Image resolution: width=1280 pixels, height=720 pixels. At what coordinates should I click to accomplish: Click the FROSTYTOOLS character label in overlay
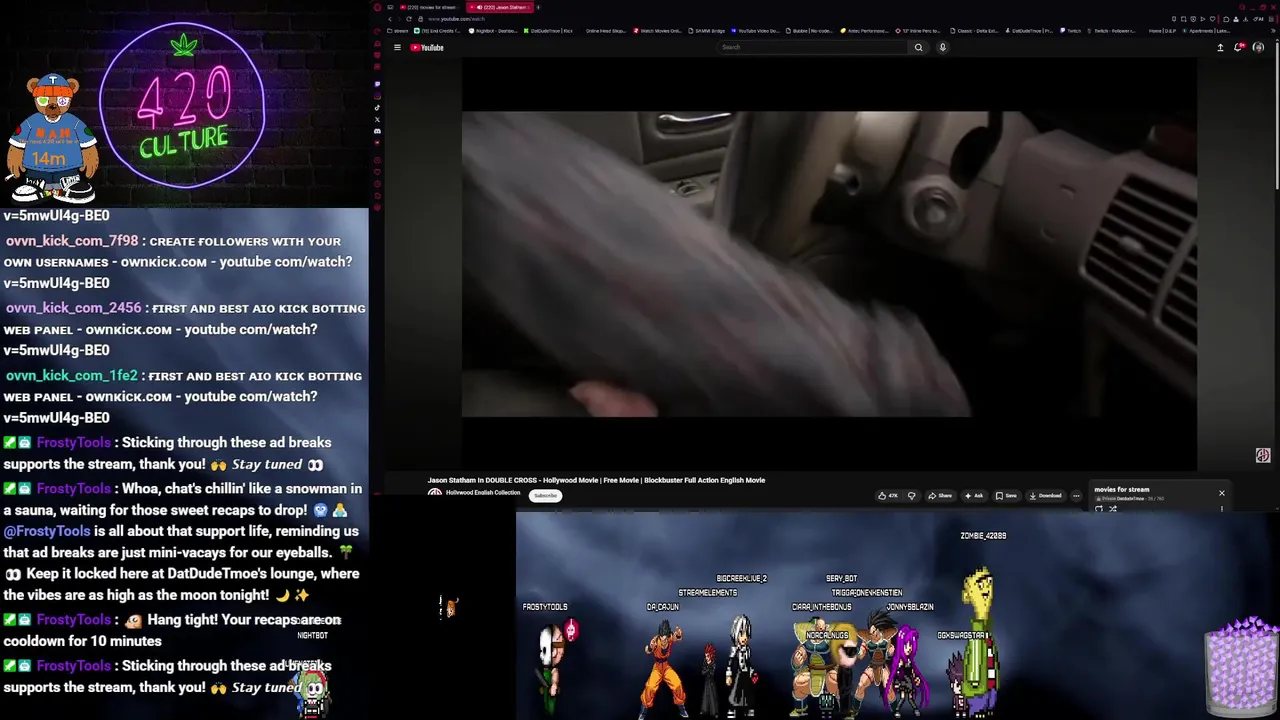(545, 607)
